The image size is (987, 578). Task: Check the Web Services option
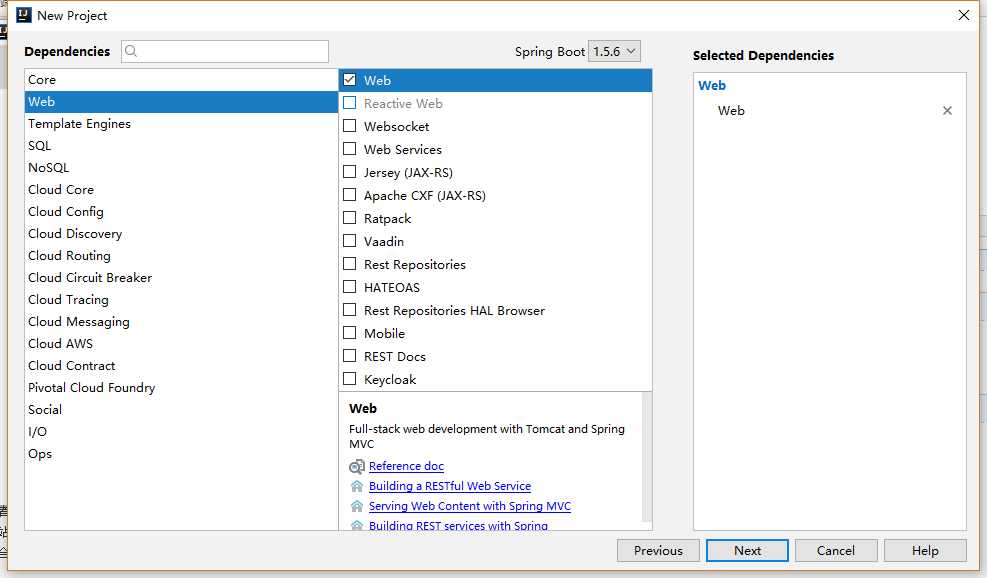click(349, 149)
